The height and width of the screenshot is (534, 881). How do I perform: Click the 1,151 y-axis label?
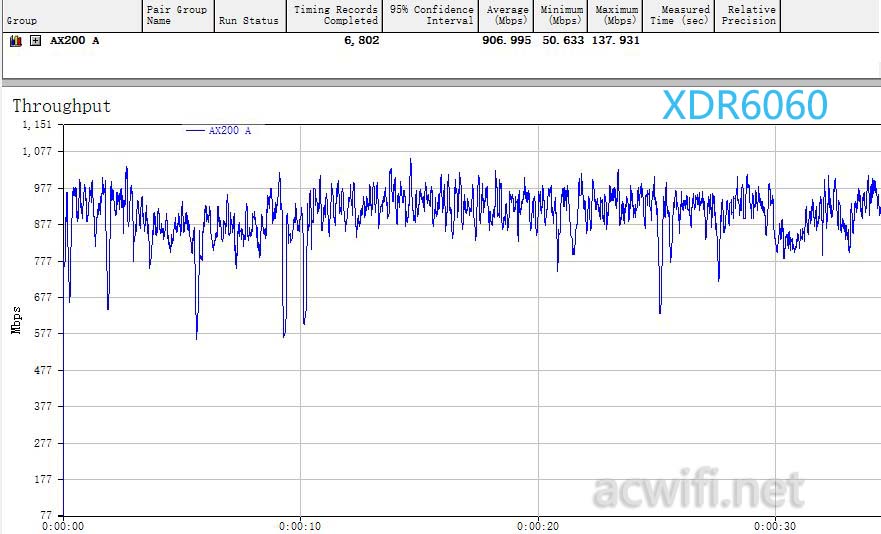37,125
